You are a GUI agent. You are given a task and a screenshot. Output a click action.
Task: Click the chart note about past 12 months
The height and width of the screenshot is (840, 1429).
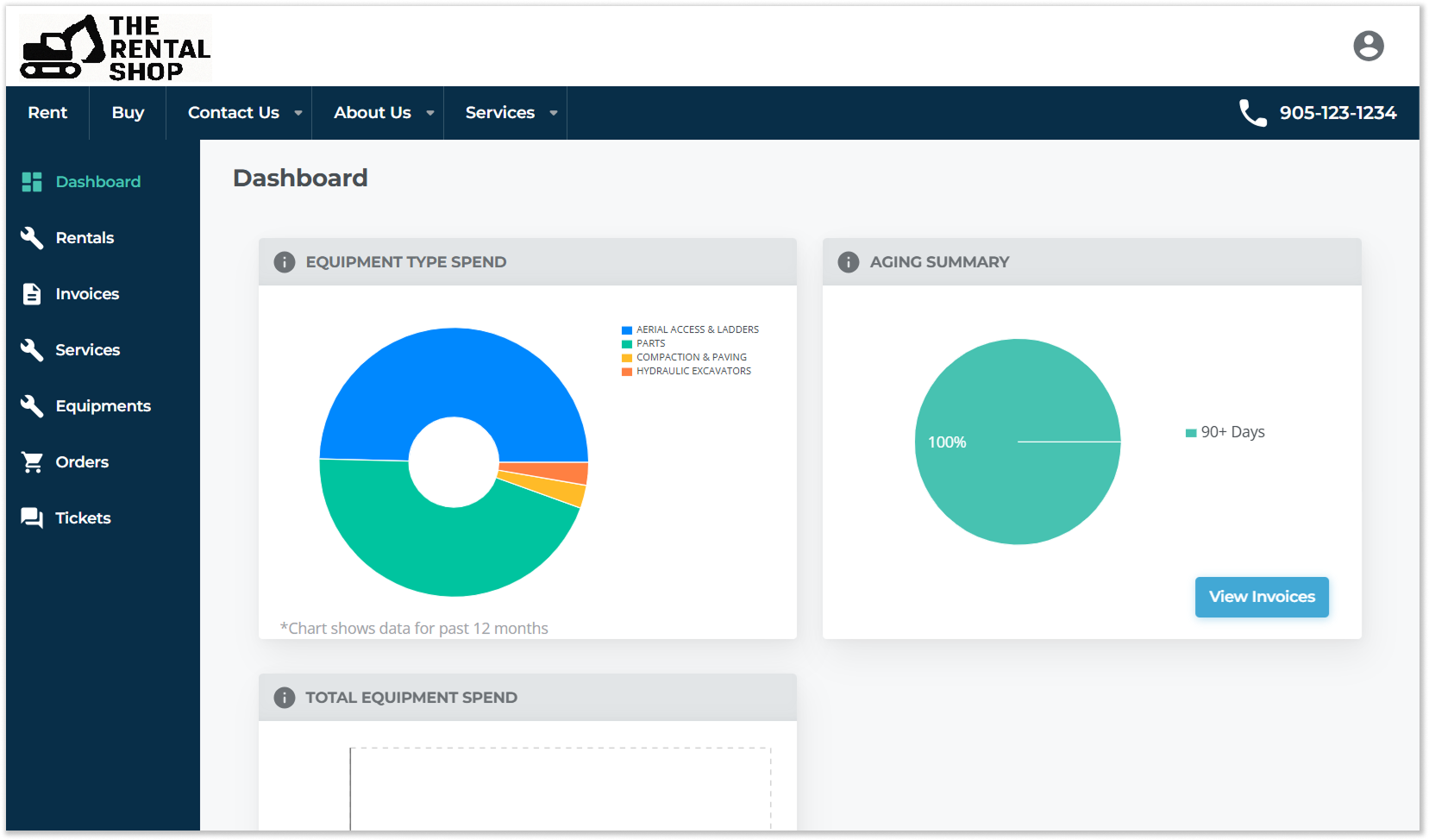pyautogui.click(x=414, y=629)
